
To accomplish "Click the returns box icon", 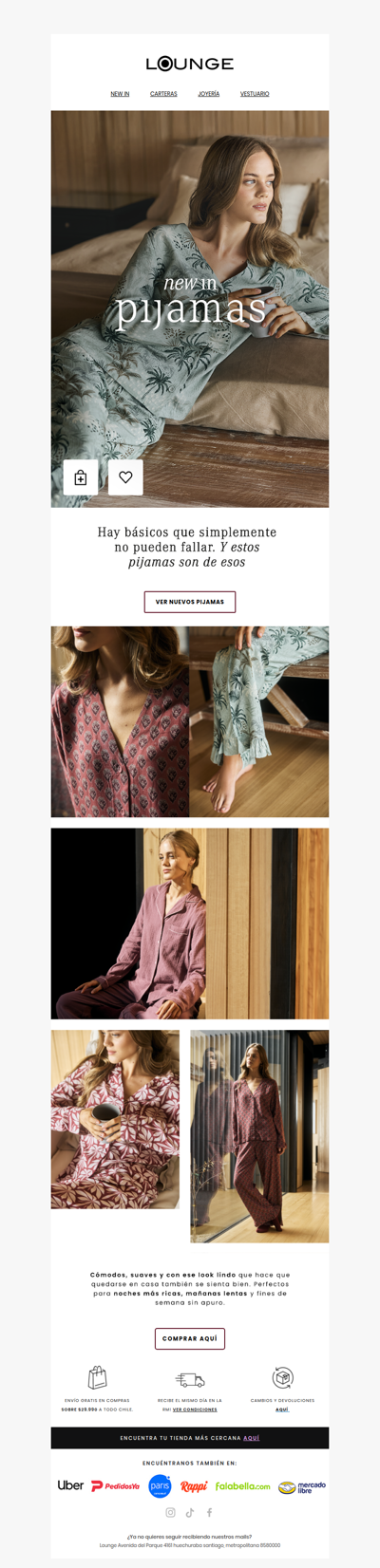I will [x=282, y=1377].
